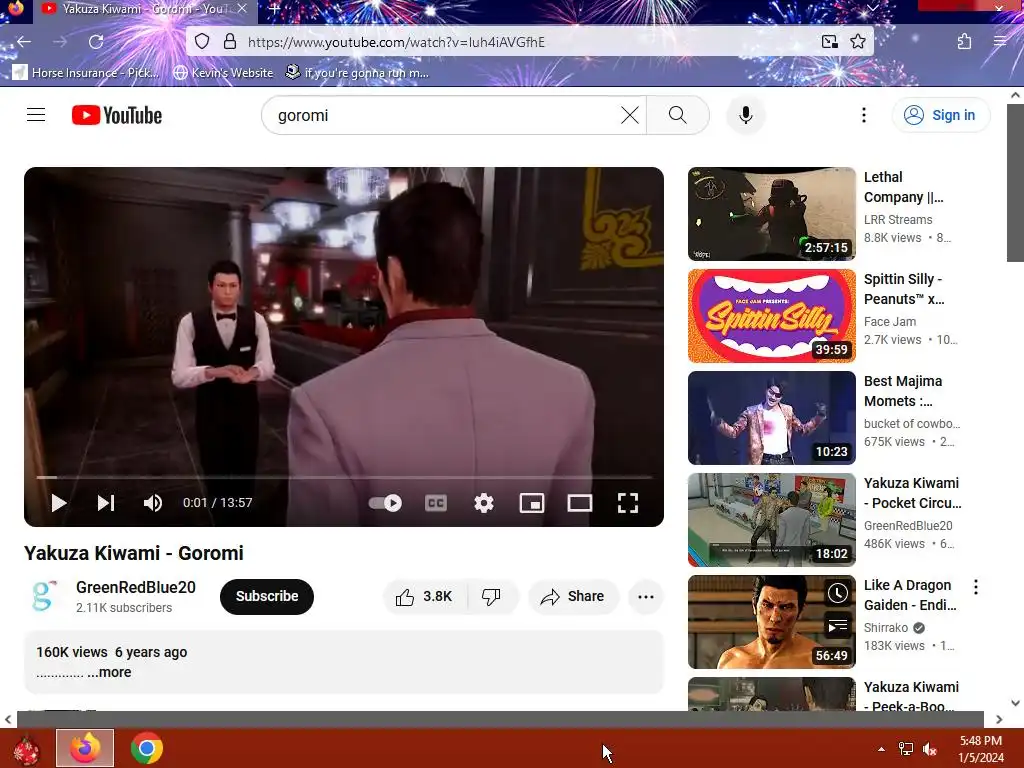This screenshot has height=768, width=1024.
Task: Open Best Majima Momets video thumbnail
Action: point(771,417)
